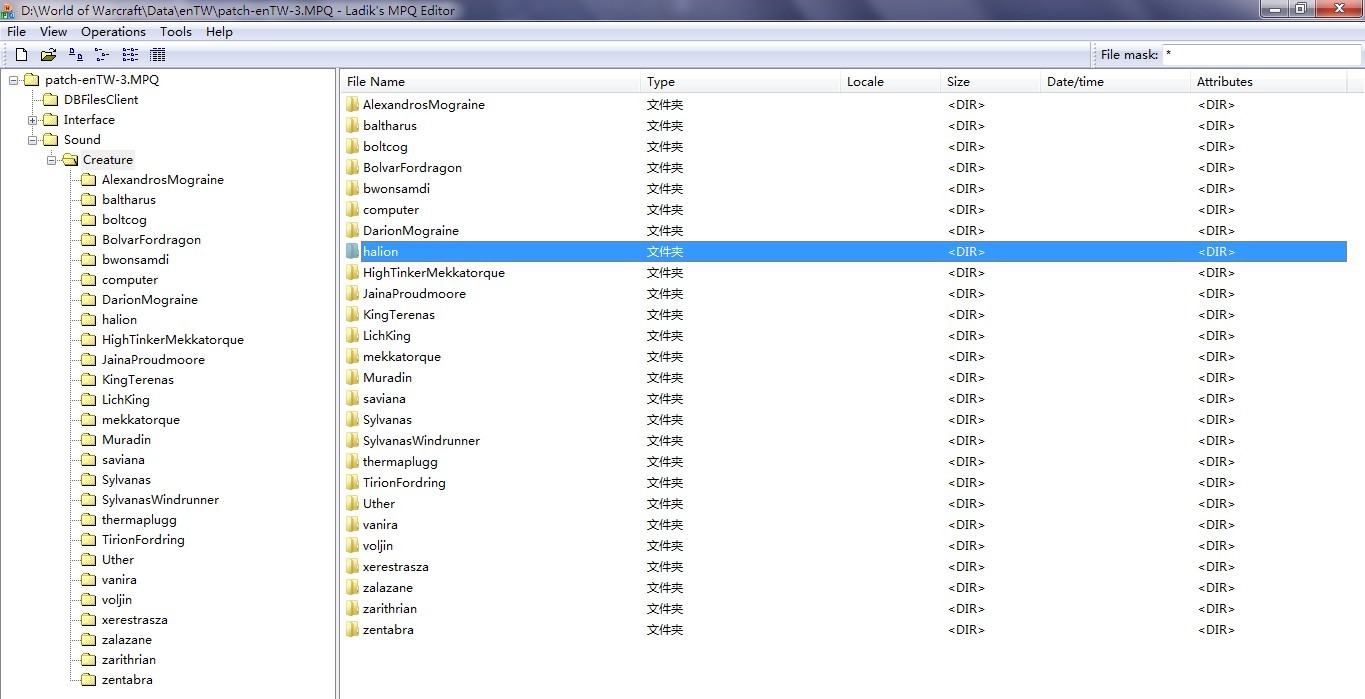Select the large icons view icon

[77, 55]
